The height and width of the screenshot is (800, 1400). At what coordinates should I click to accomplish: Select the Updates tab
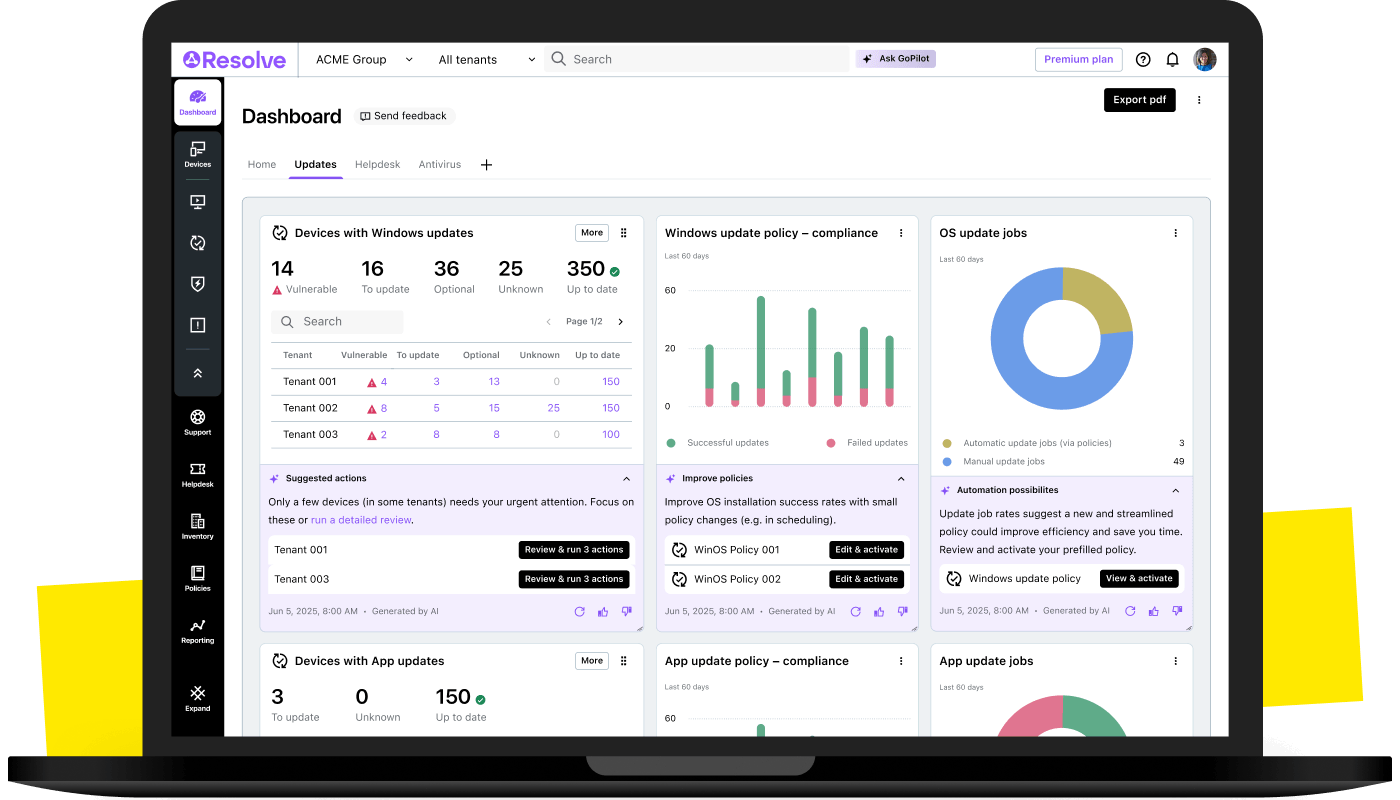point(316,165)
